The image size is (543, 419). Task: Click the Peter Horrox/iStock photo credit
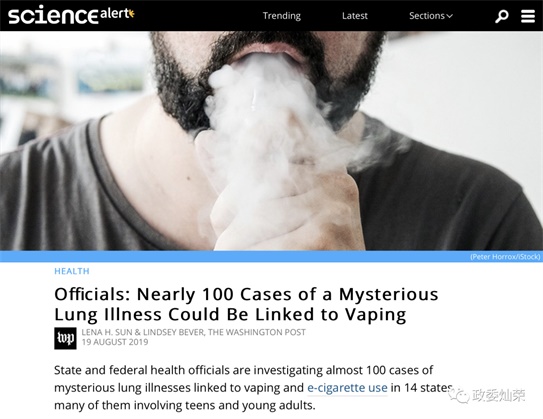tap(505, 257)
